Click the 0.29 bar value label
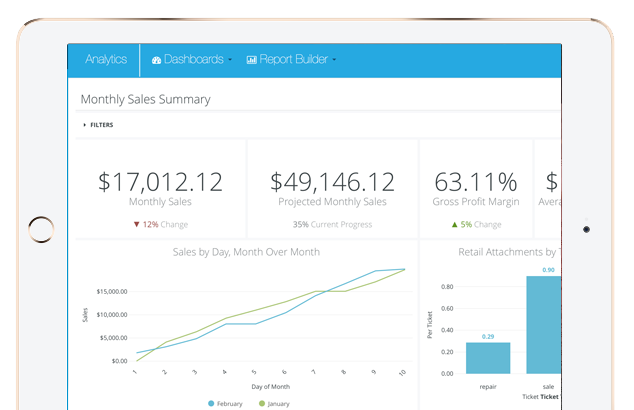This screenshot has height=410, width=634. 488,336
